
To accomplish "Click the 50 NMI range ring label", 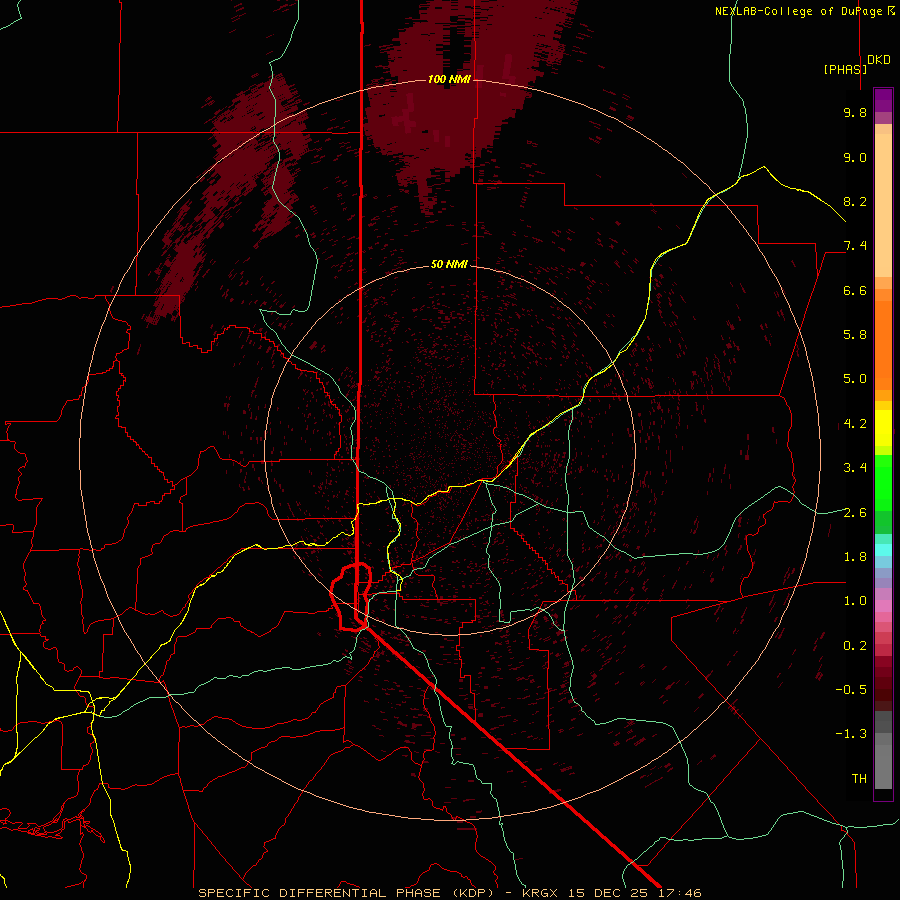I will point(449,264).
